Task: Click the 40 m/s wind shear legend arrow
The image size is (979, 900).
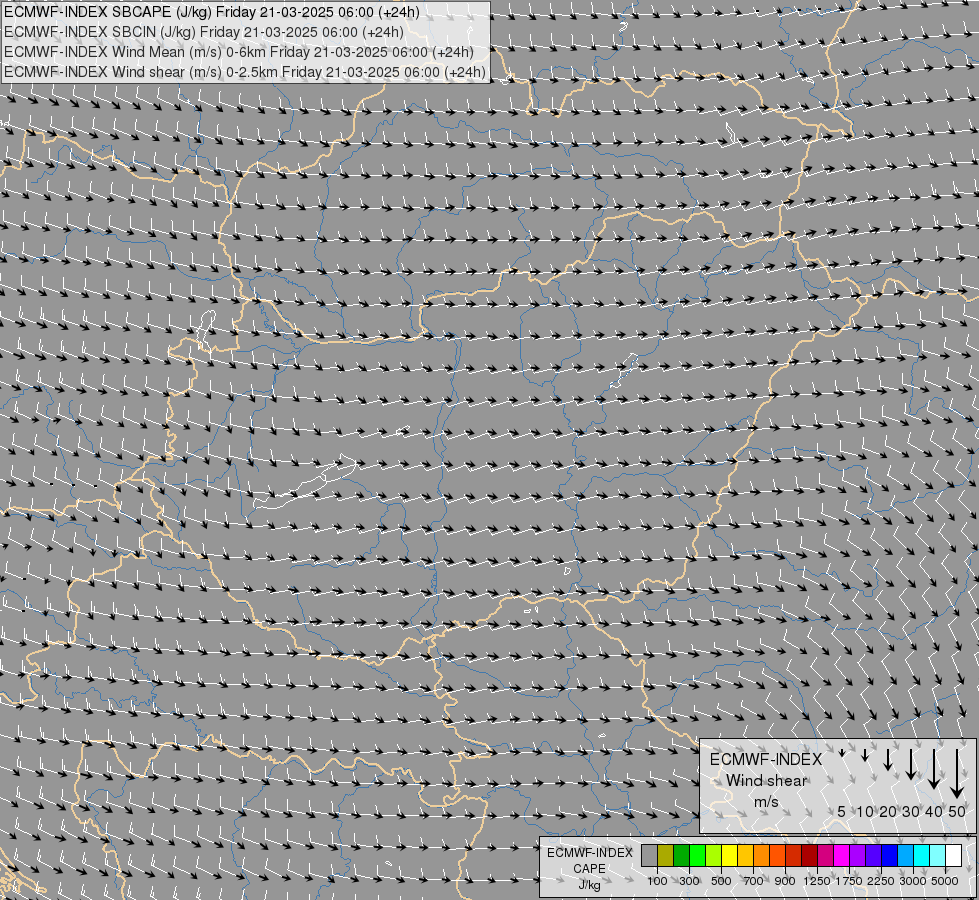Action: pyautogui.click(x=934, y=769)
